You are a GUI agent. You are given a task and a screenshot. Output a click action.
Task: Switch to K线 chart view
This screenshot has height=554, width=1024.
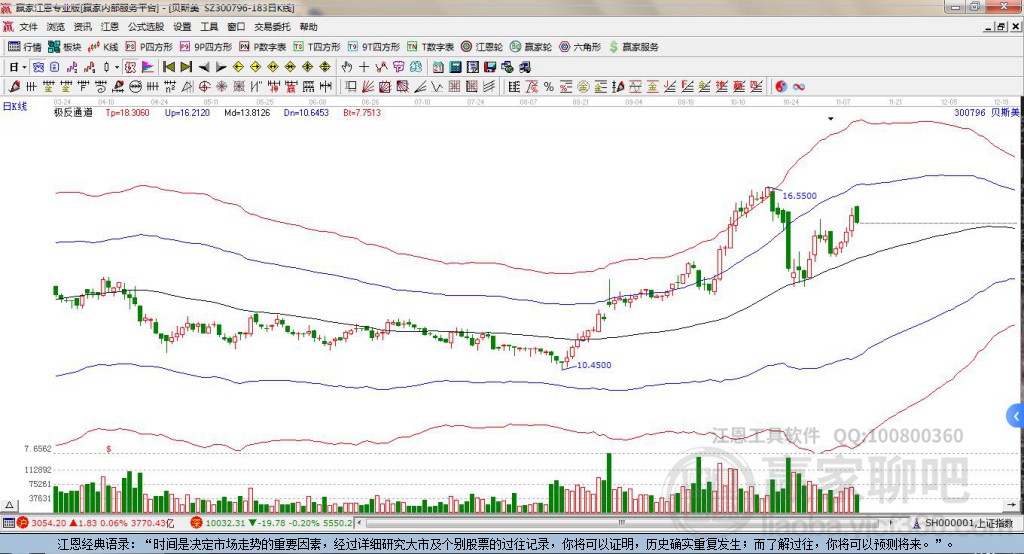(x=103, y=47)
